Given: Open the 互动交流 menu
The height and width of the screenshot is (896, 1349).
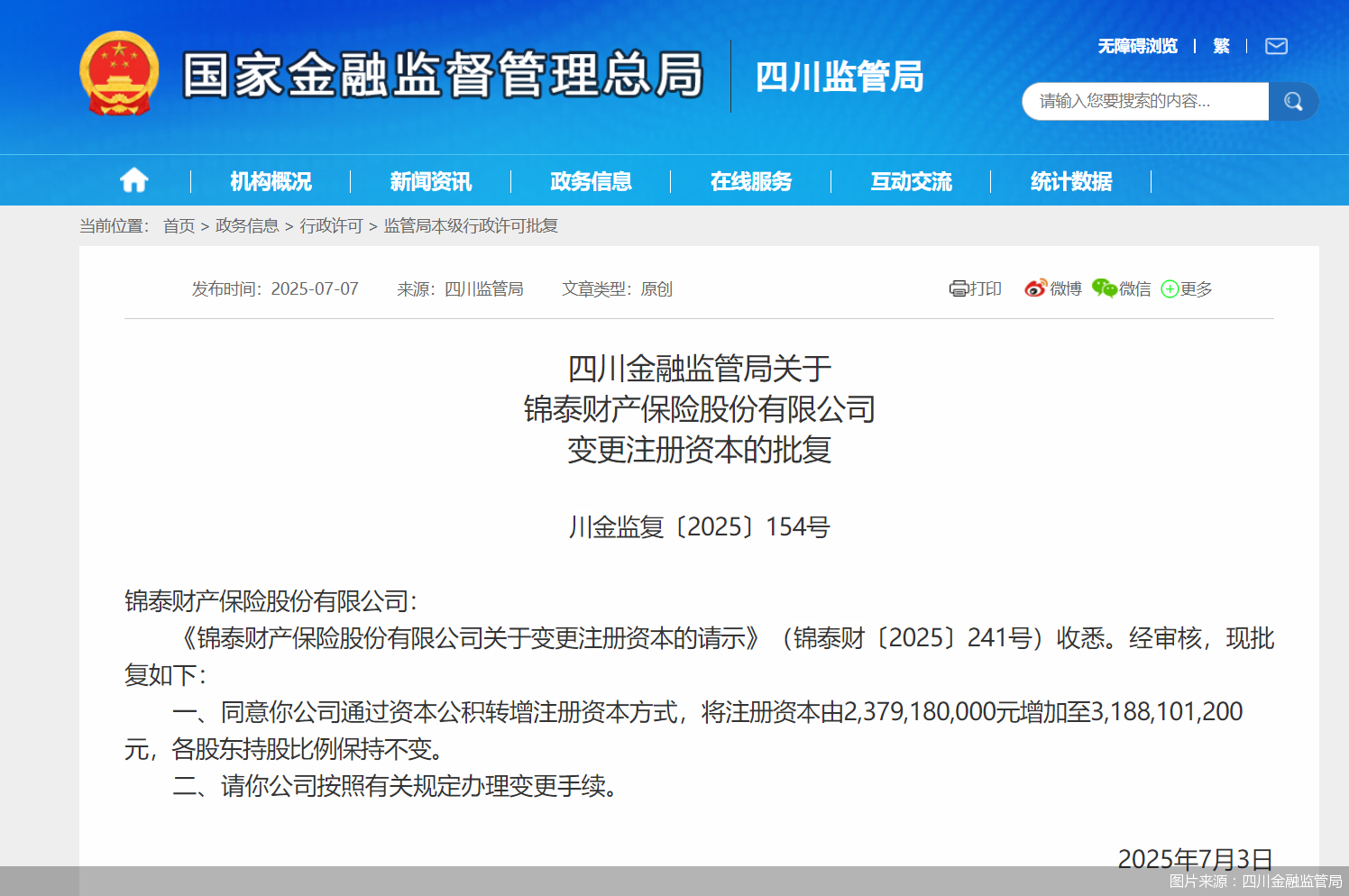Looking at the screenshot, I should click(x=912, y=181).
